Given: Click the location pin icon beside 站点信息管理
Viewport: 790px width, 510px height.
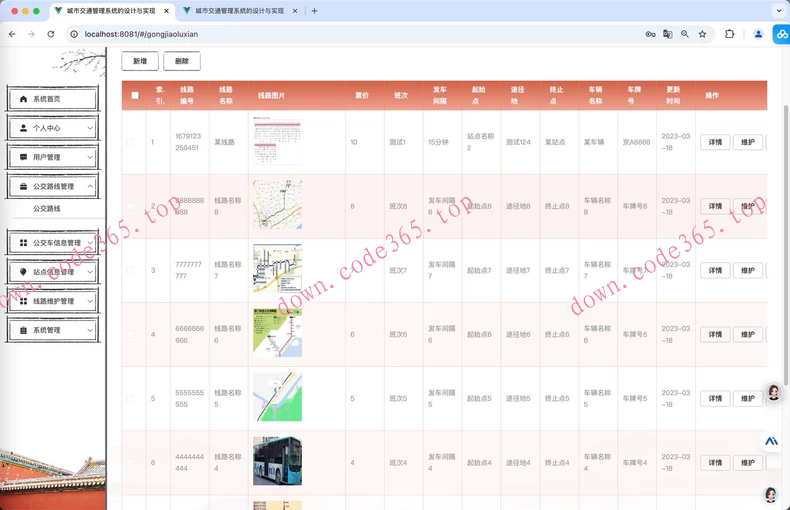Looking at the screenshot, I should 24,271.
